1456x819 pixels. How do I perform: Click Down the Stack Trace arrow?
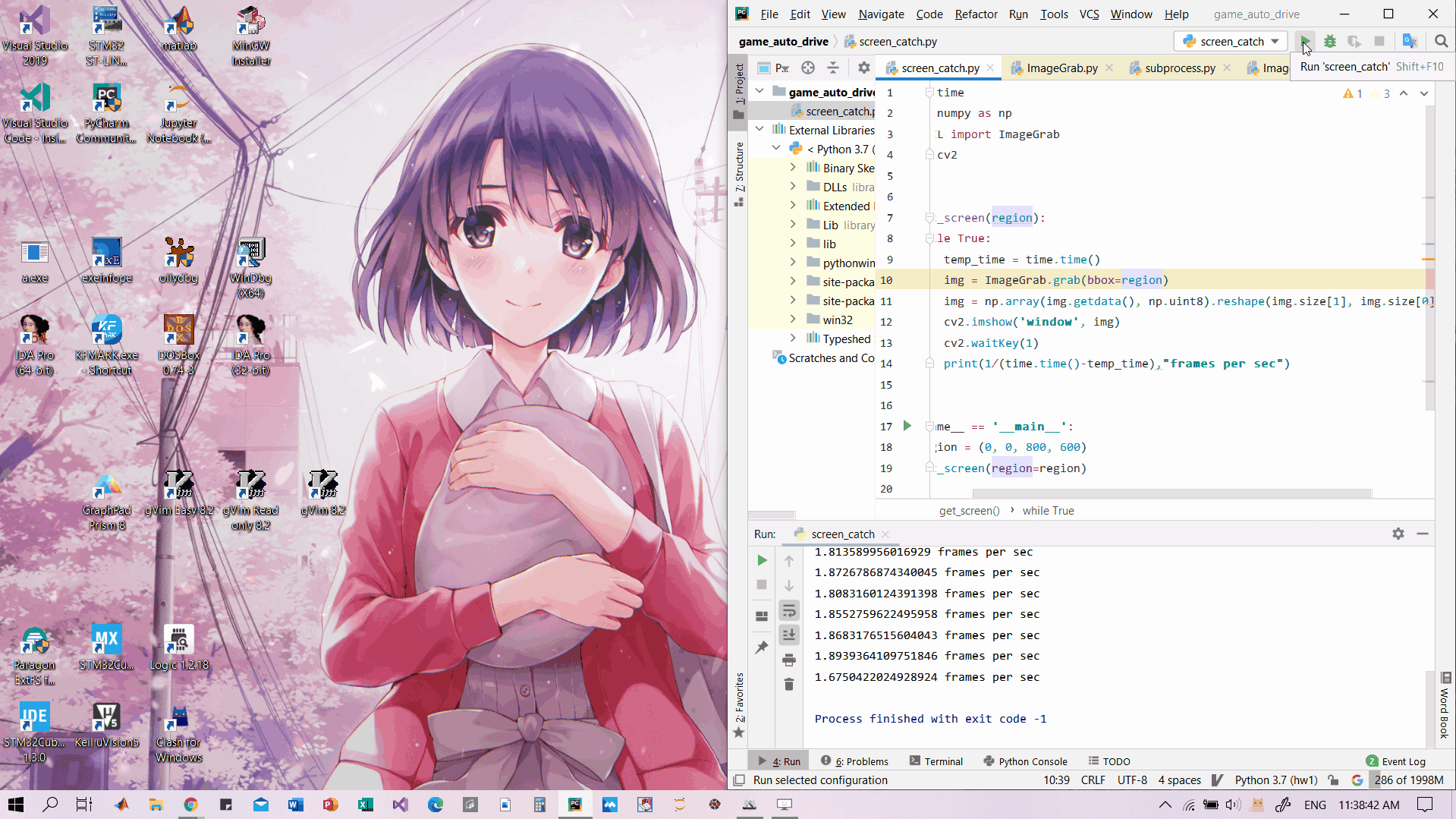coord(789,585)
